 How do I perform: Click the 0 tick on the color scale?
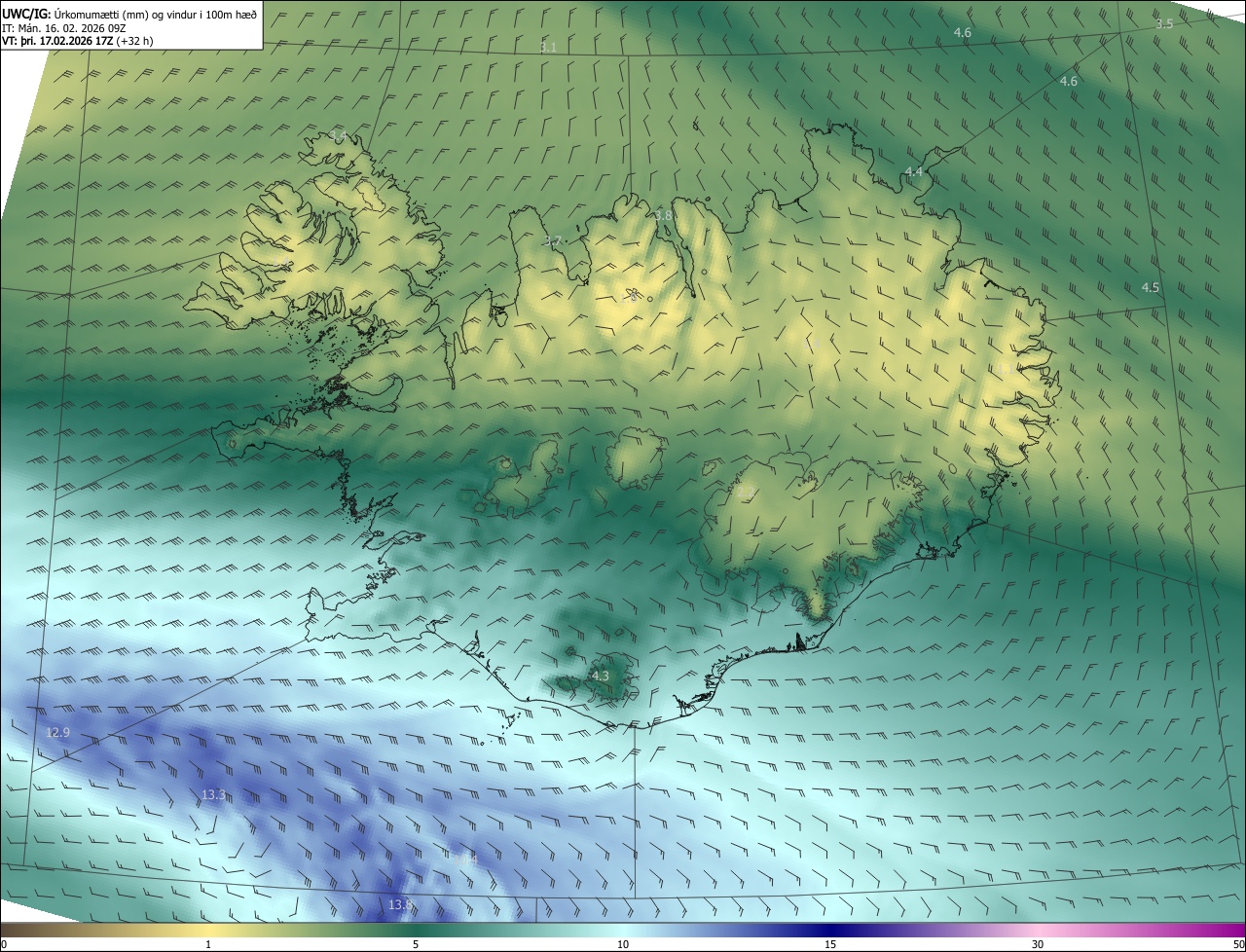[4, 944]
